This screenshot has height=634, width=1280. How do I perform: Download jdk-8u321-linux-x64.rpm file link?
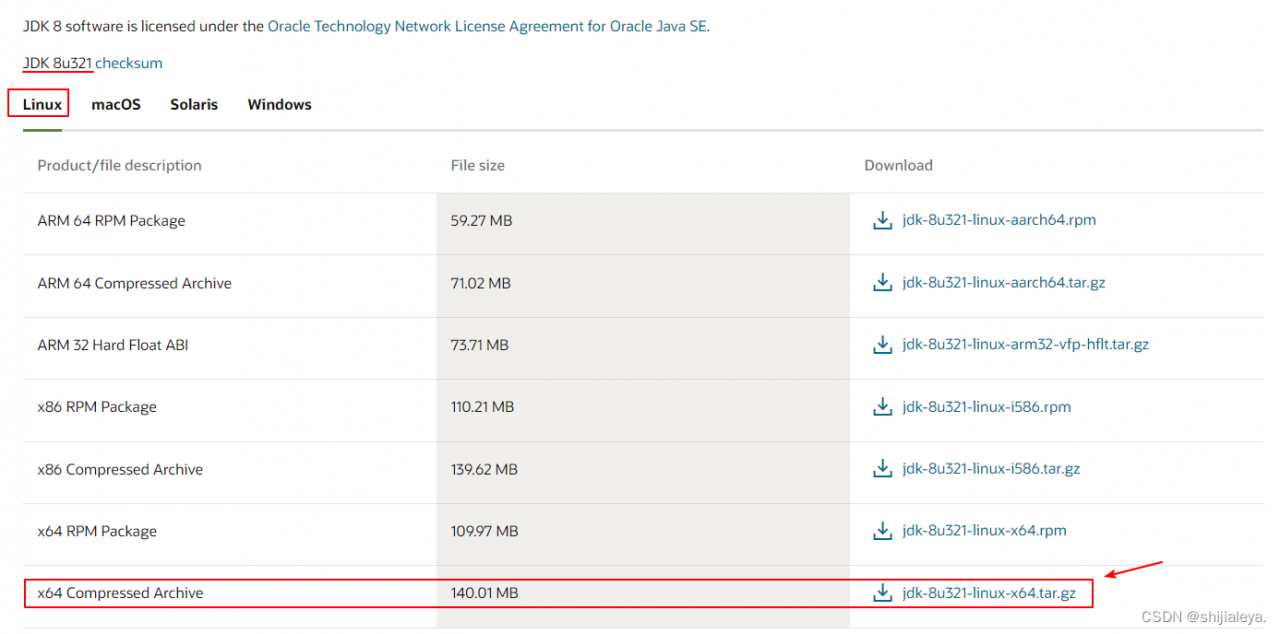pos(984,531)
